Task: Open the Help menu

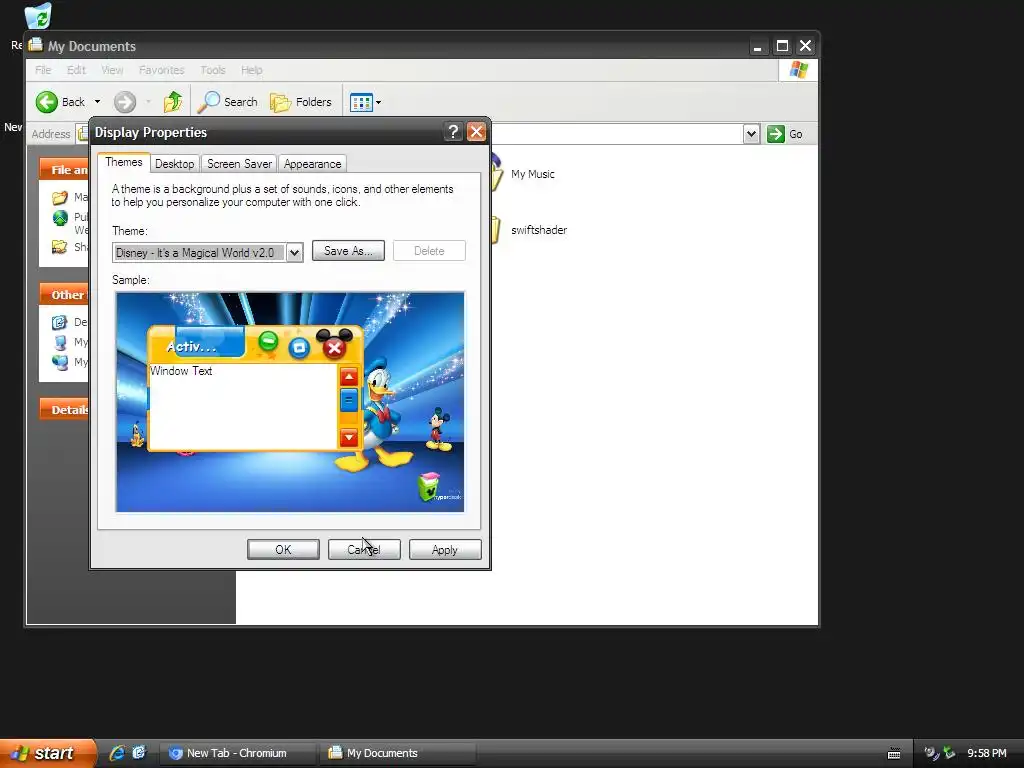Action: [x=251, y=70]
